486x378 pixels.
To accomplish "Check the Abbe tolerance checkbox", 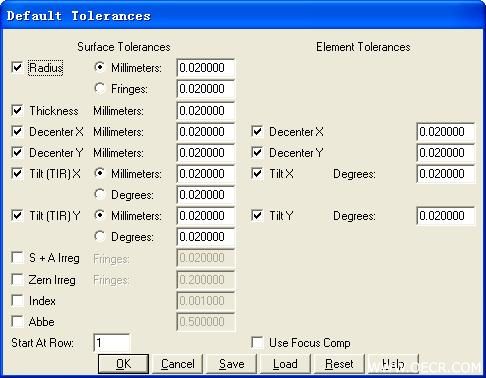I will (17, 321).
